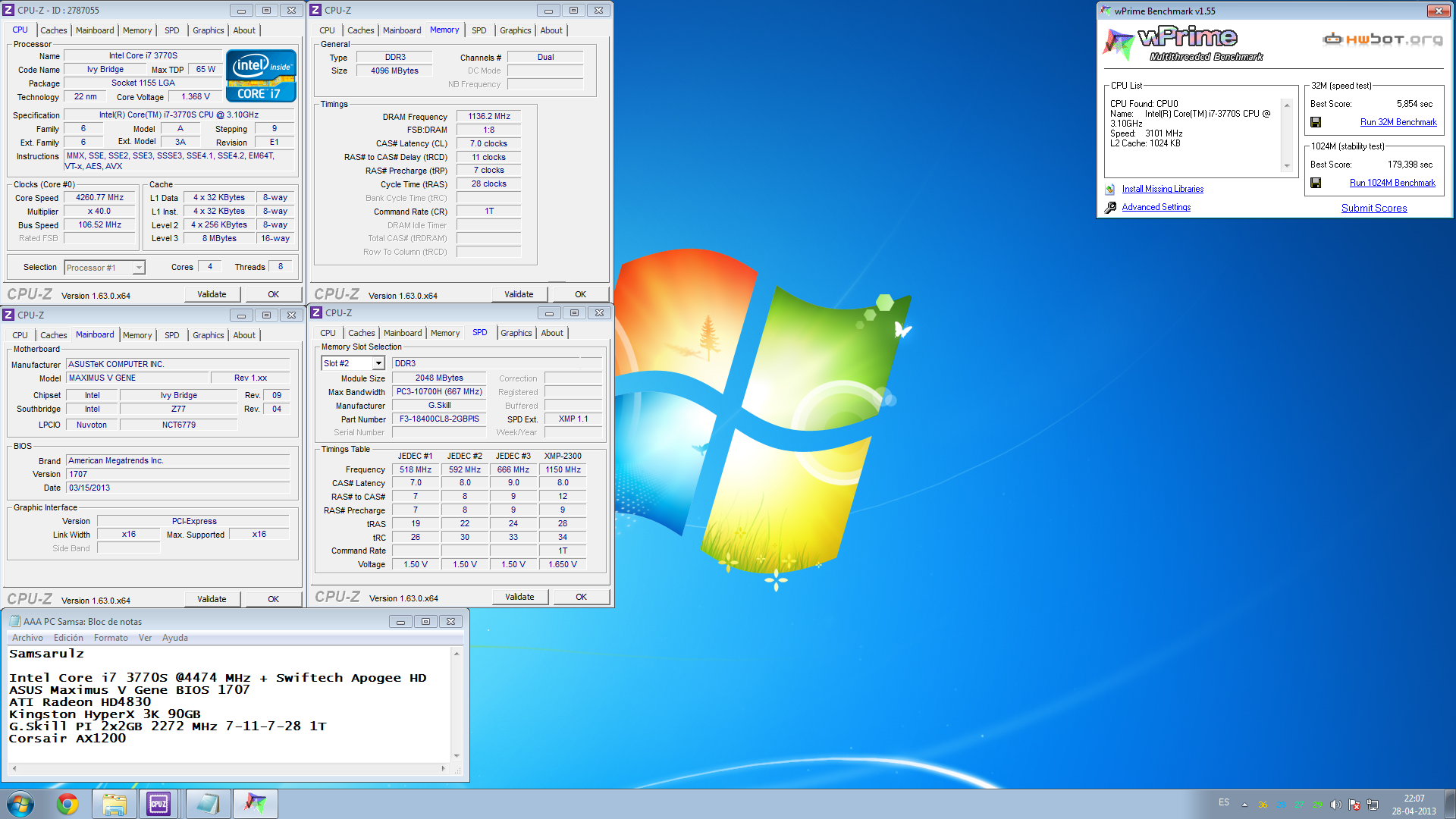1456x819 pixels.
Task: Click Install Missing Libraries link
Action: [1163, 189]
